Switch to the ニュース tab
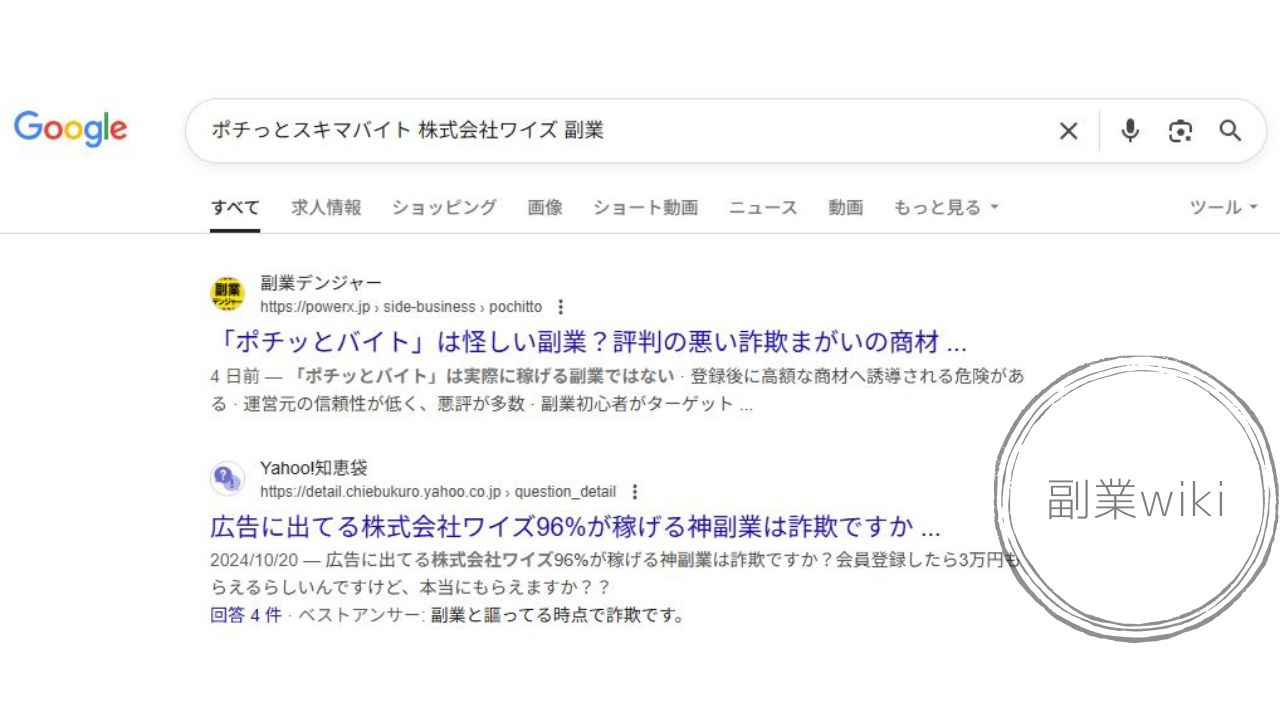Screen dimensions: 1280x720 (763, 208)
